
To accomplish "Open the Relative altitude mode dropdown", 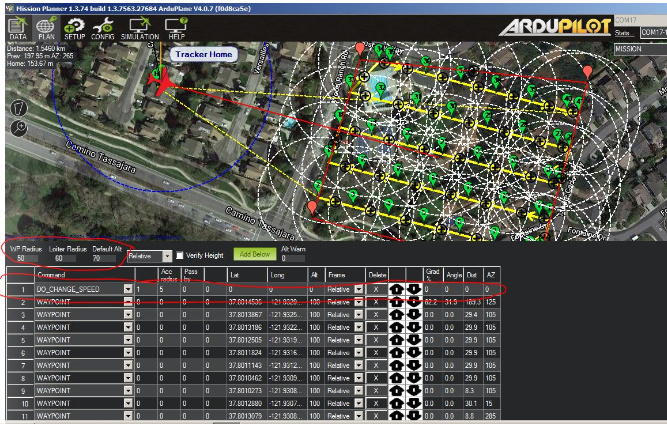I will [x=167, y=256].
